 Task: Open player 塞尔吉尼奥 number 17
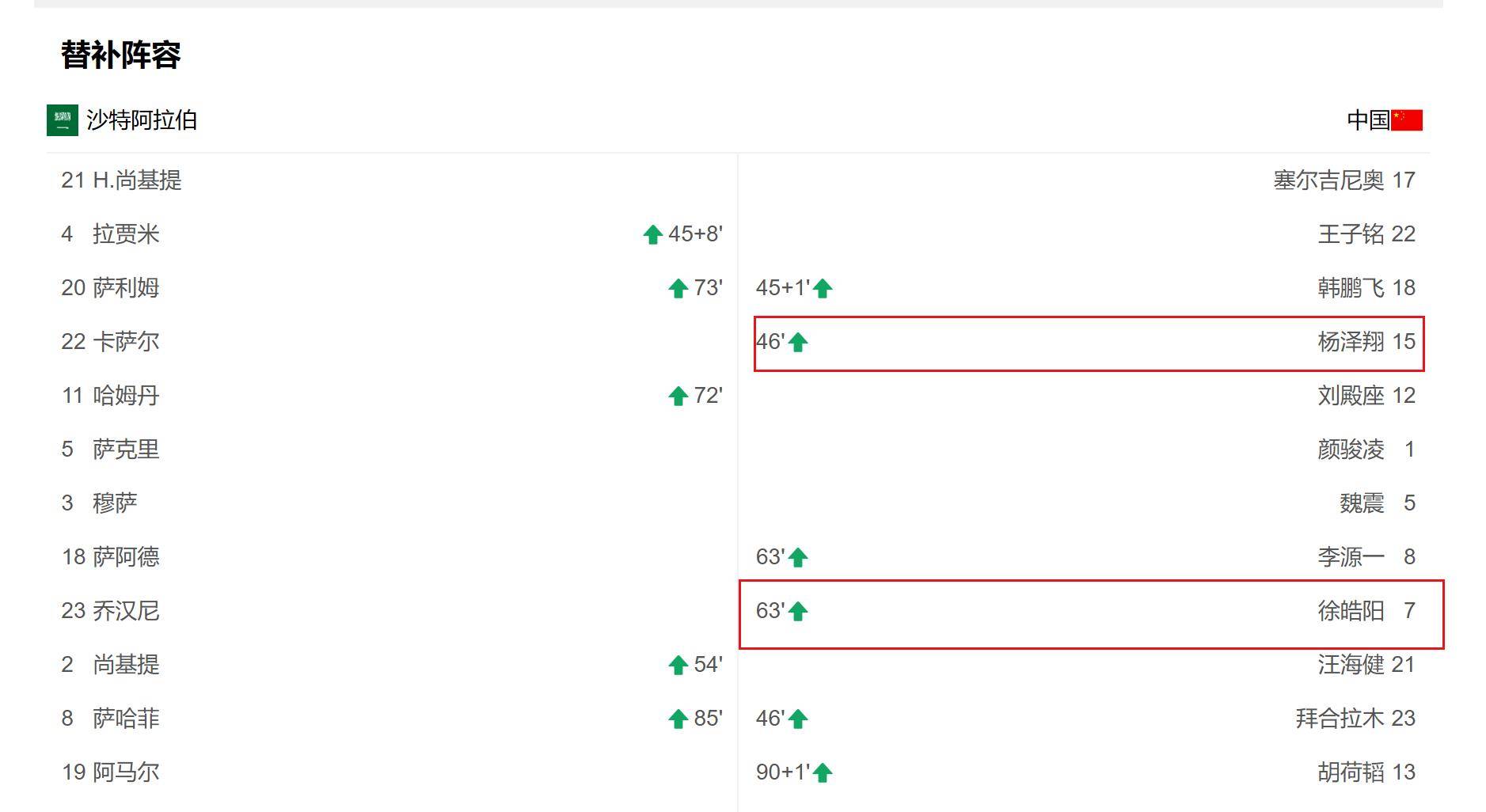point(1344,180)
